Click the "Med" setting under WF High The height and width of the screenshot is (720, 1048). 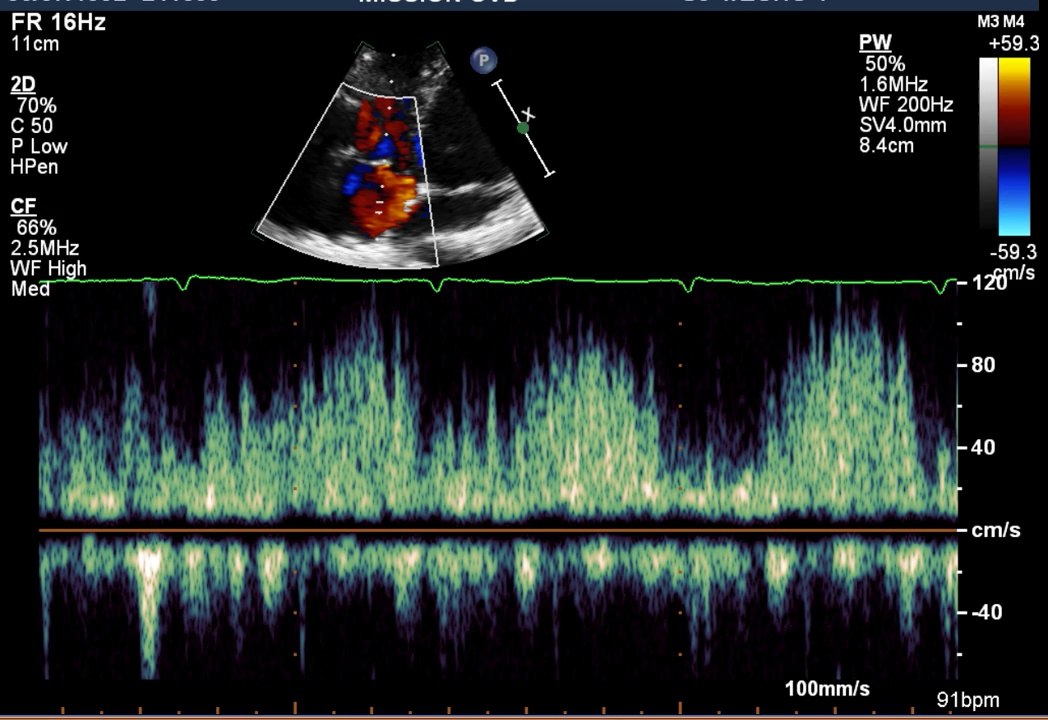coord(30,289)
